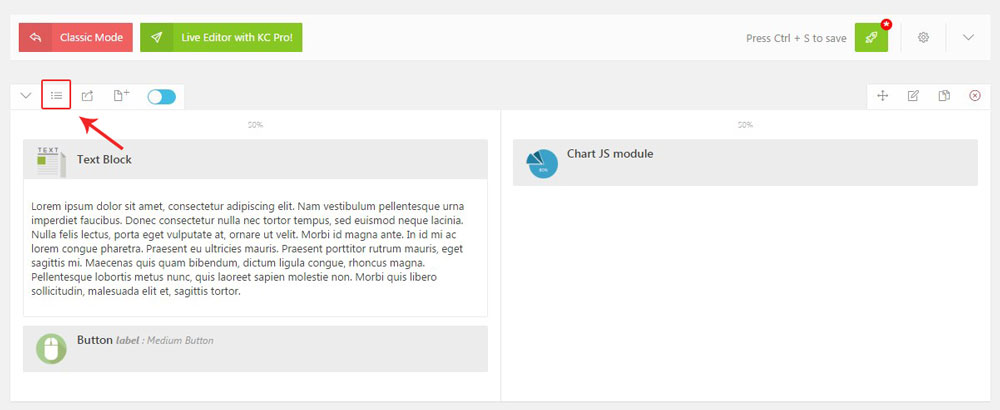Expand the top-right chevron dropdown
The width and height of the screenshot is (1000, 410).
click(968, 38)
